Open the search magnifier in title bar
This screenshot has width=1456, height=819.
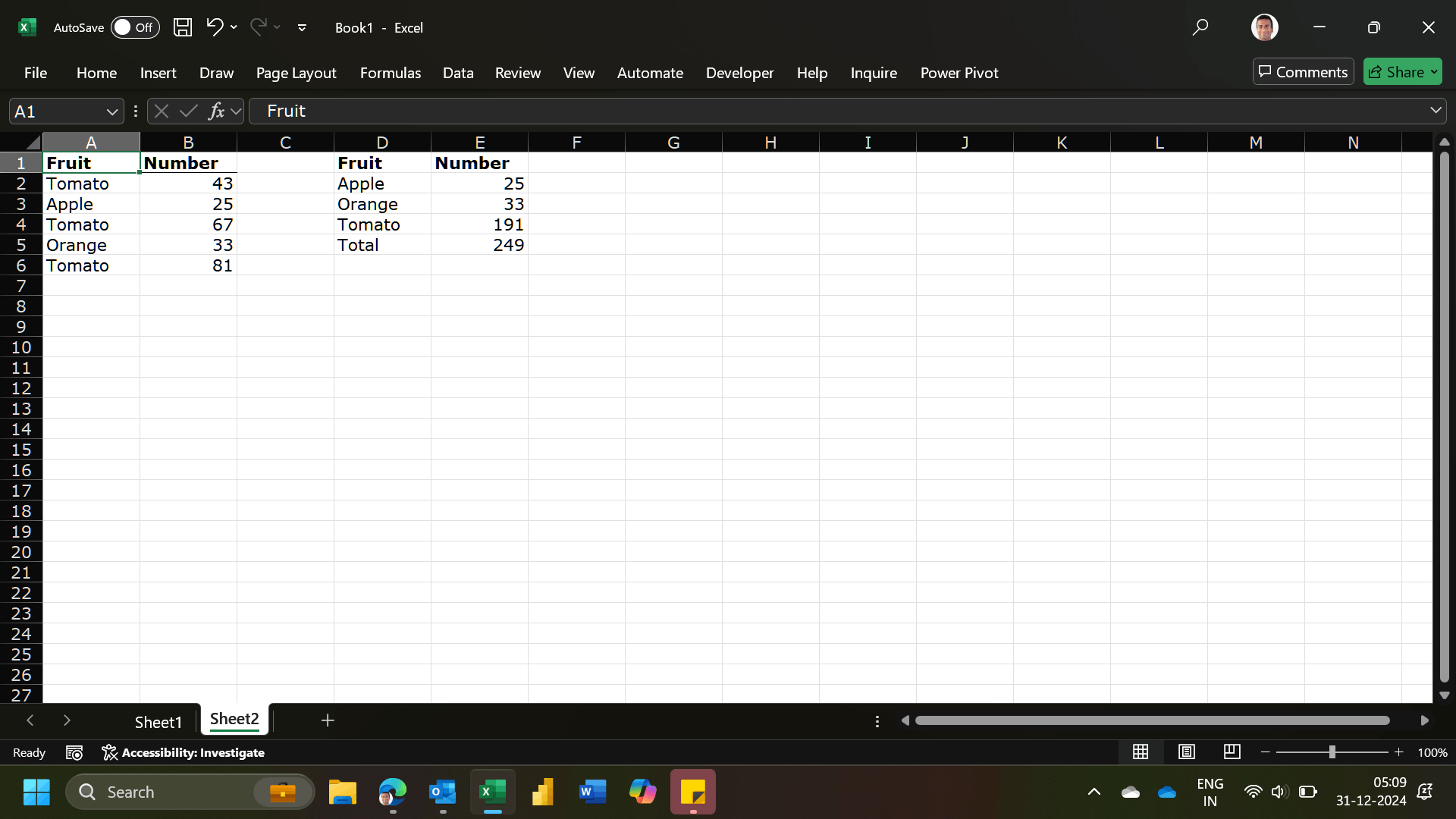click(1200, 27)
